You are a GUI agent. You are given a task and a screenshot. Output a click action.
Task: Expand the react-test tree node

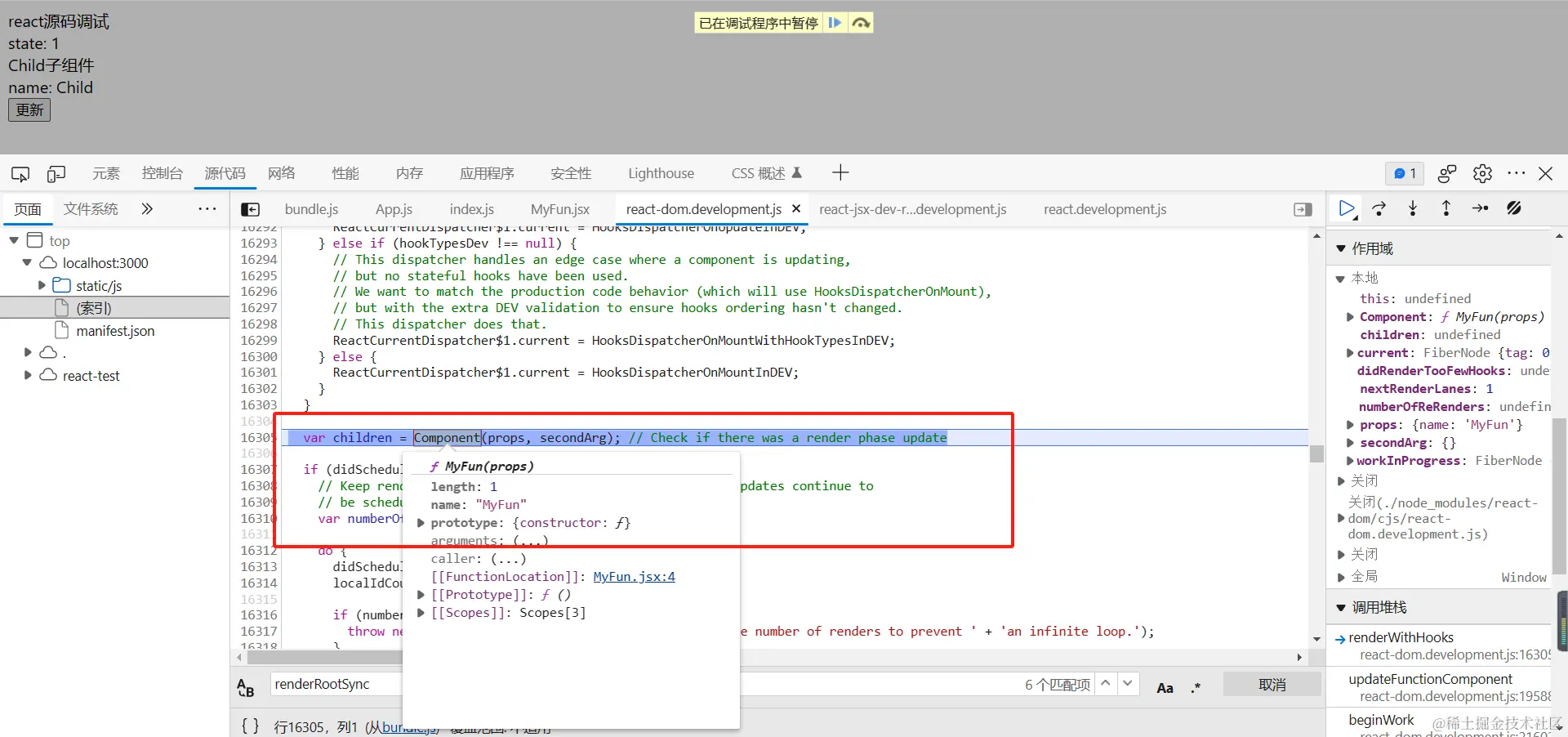[x=28, y=375]
